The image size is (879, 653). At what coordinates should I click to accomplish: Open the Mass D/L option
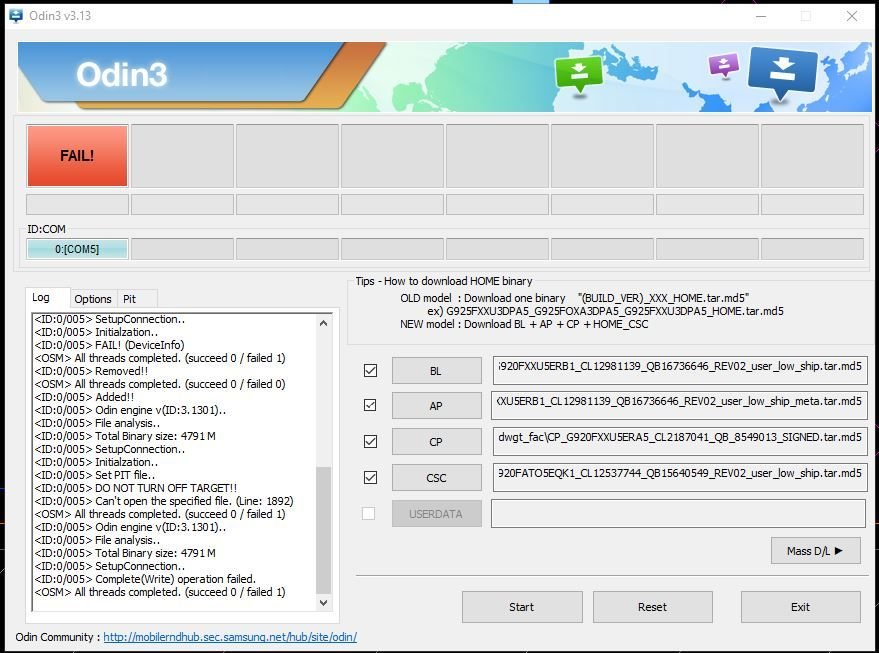(x=816, y=550)
